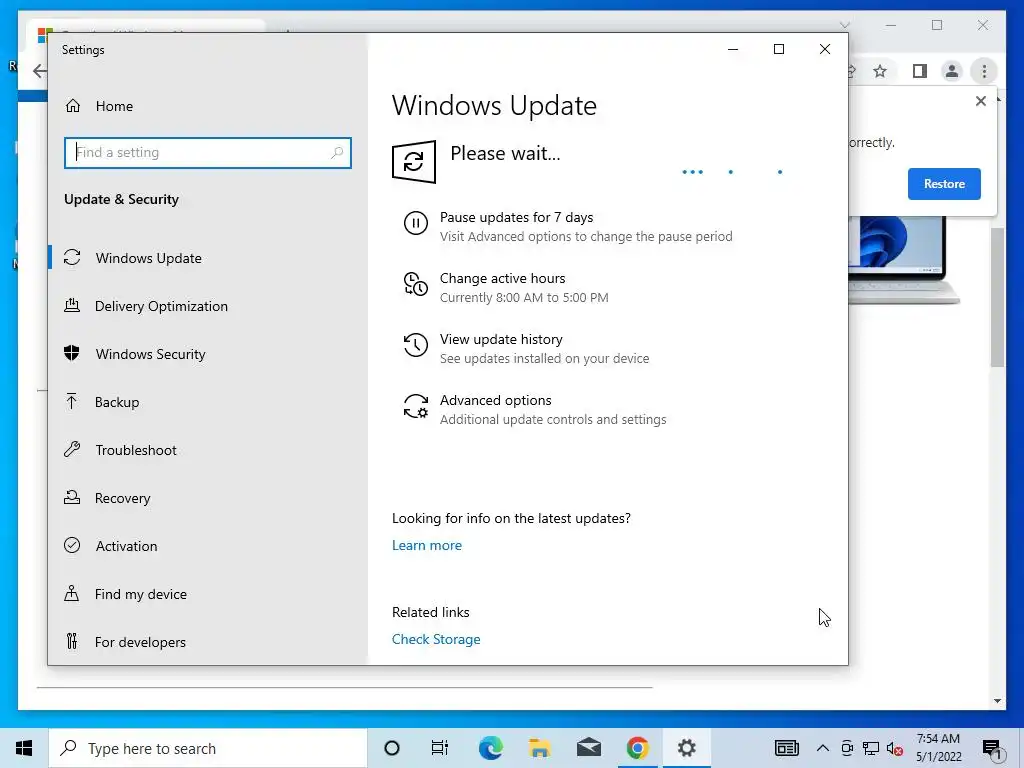Show hidden tray icons with chevron
Viewport: 1024px width, 768px height.
click(823, 748)
